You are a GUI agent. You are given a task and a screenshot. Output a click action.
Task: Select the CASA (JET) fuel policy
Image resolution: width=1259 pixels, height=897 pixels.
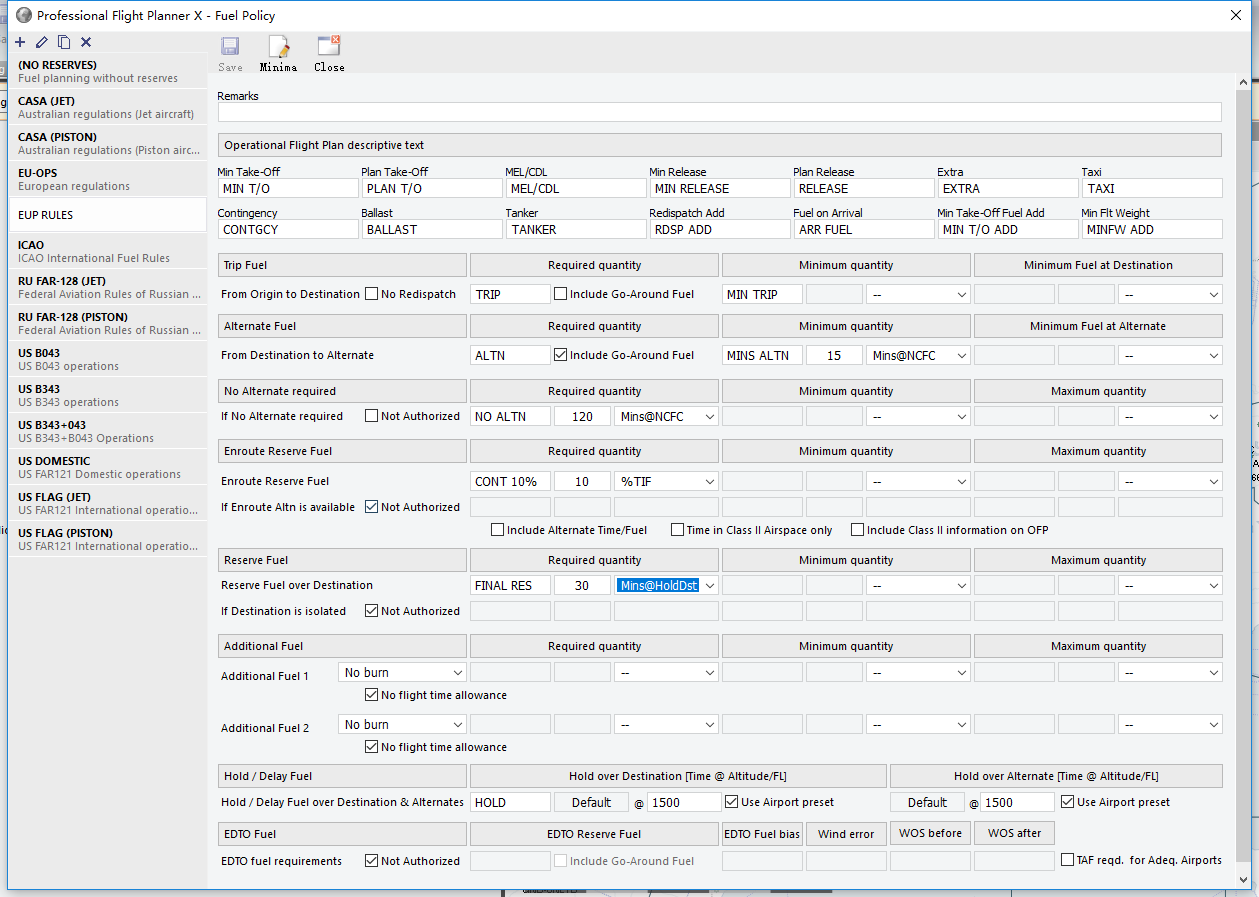pos(108,107)
